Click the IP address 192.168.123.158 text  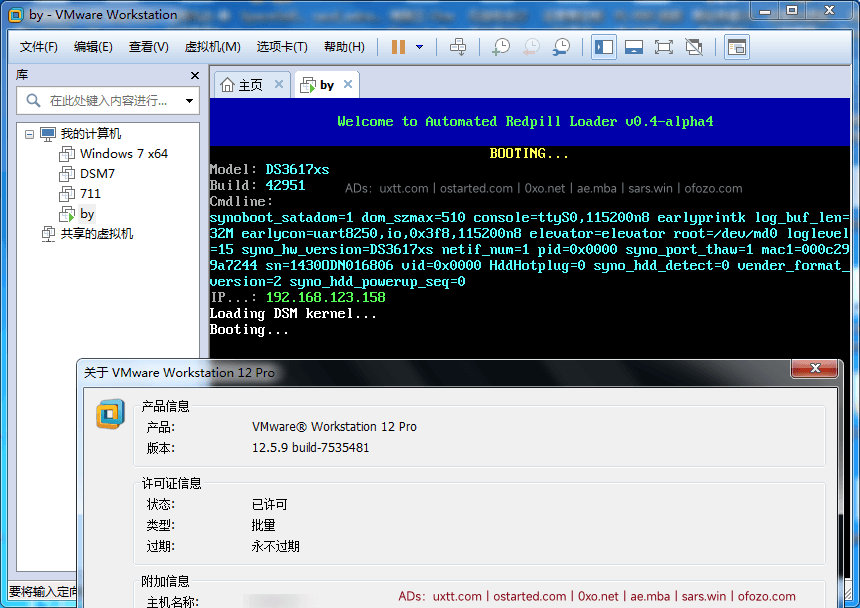(326, 298)
